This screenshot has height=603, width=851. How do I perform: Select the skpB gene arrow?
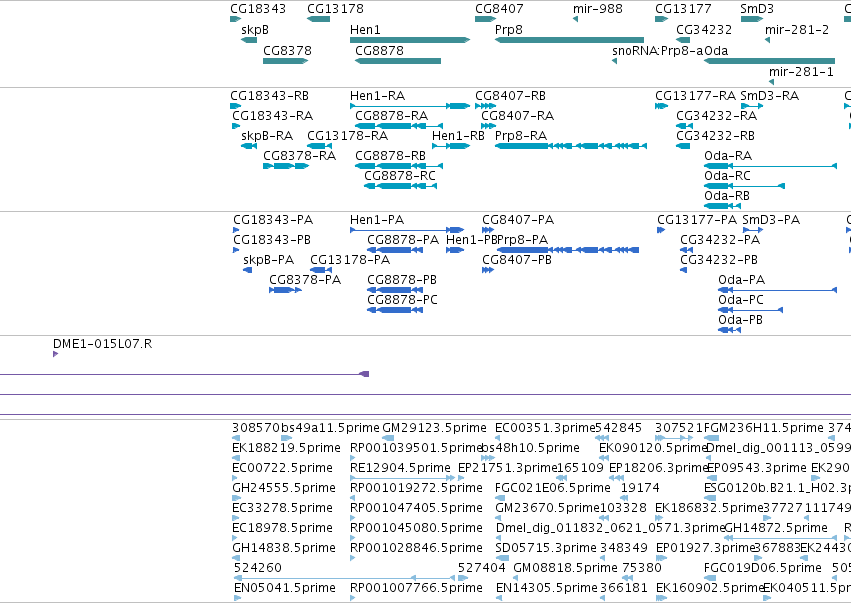coord(249,40)
